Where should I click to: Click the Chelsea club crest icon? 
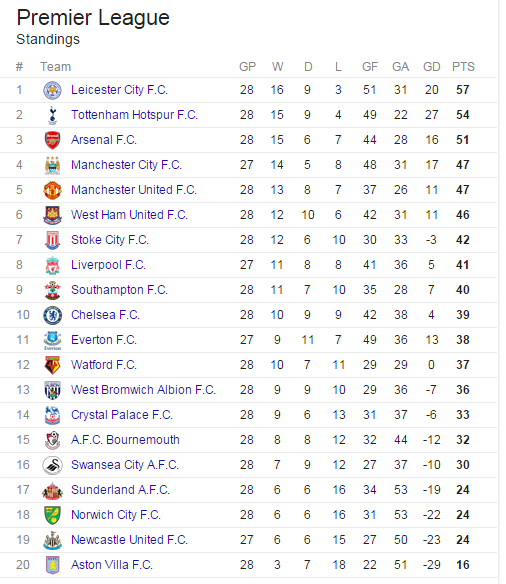pos(52,315)
